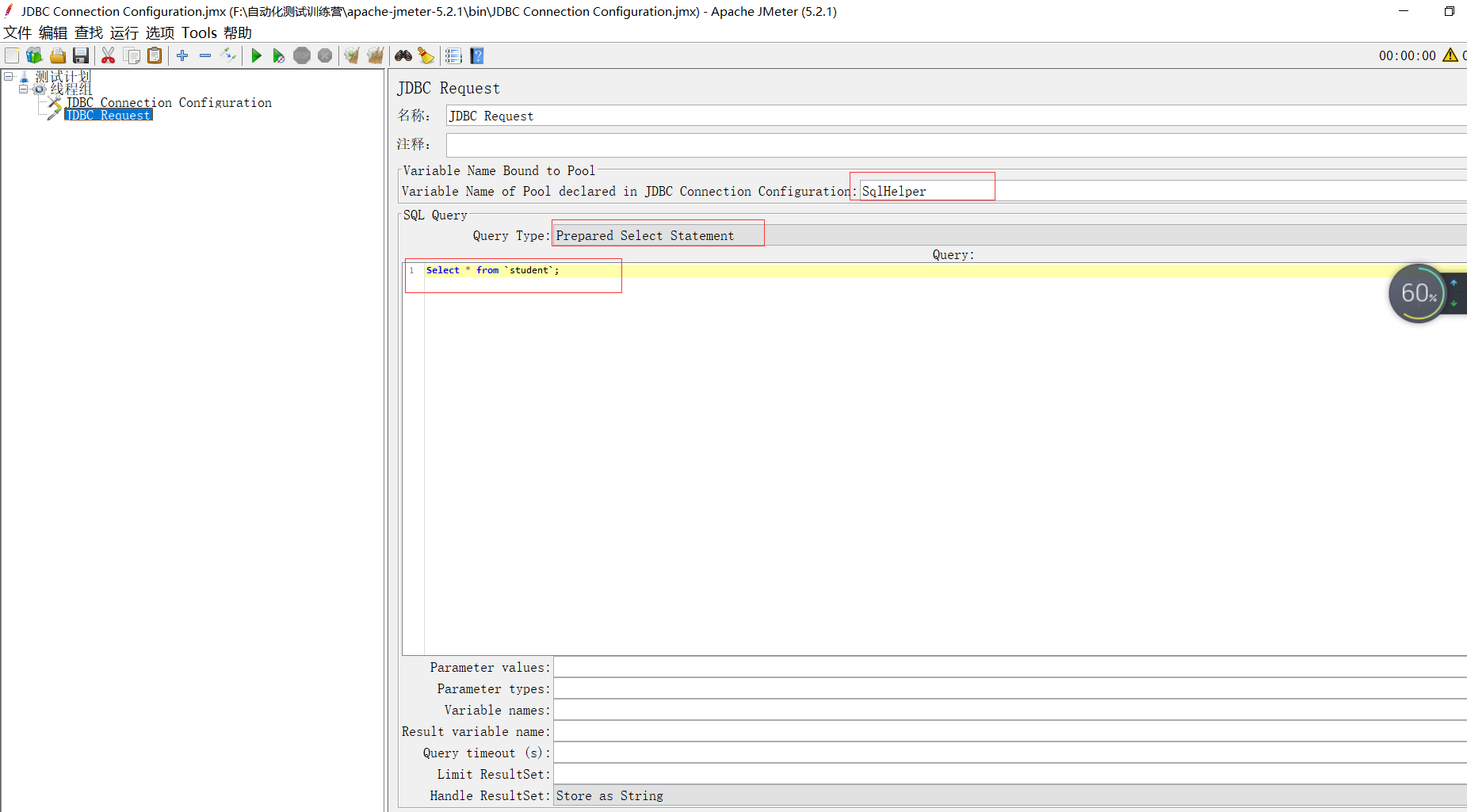Open the 文件 menu

17,32
